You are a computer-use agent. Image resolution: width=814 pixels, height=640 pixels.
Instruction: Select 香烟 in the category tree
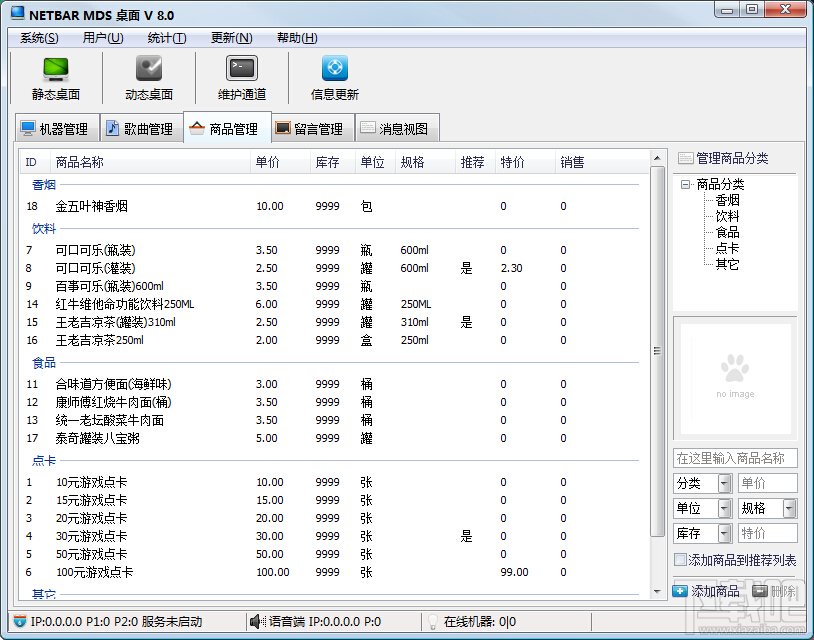tap(727, 200)
